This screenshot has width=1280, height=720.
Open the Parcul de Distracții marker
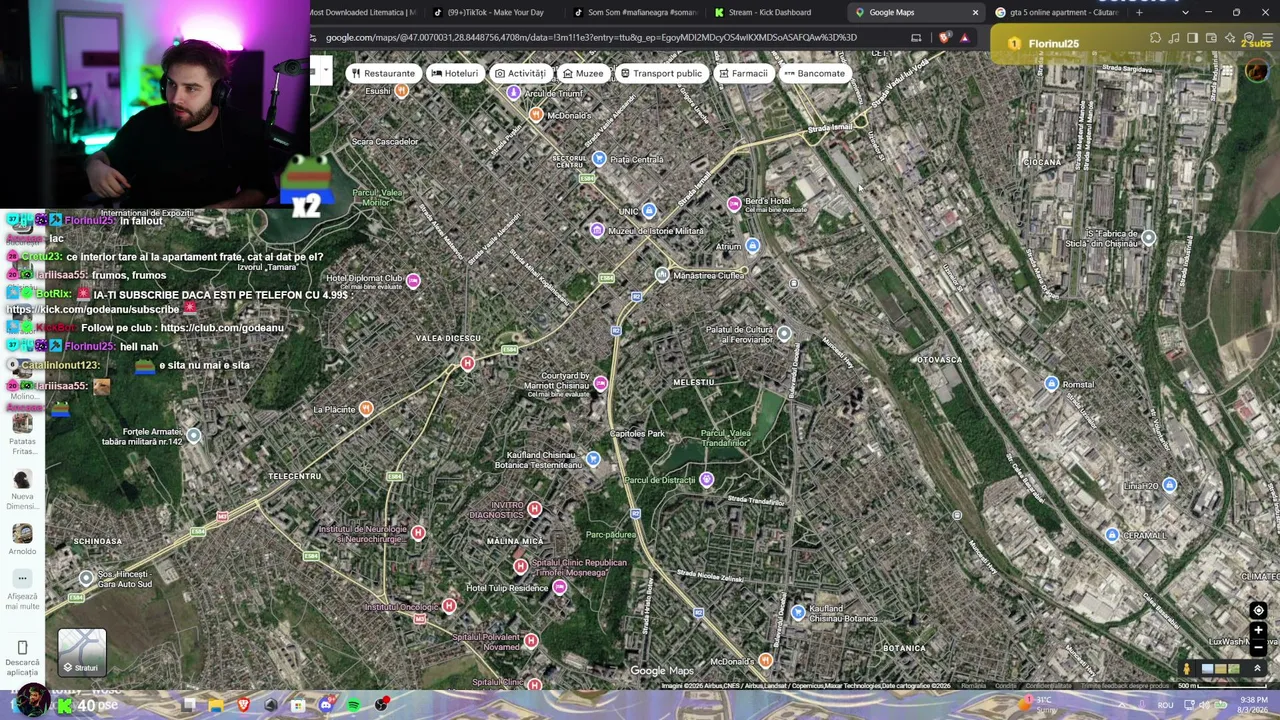pyautogui.click(x=707, y=480)
